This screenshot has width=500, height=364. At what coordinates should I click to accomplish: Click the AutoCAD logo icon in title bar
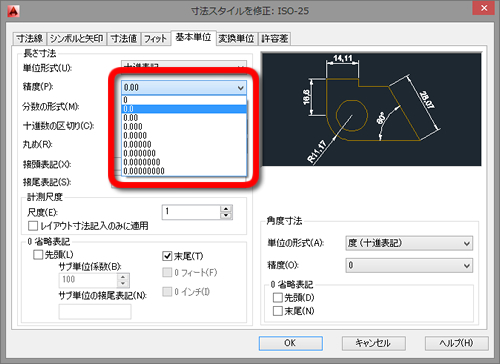point(13,11)
